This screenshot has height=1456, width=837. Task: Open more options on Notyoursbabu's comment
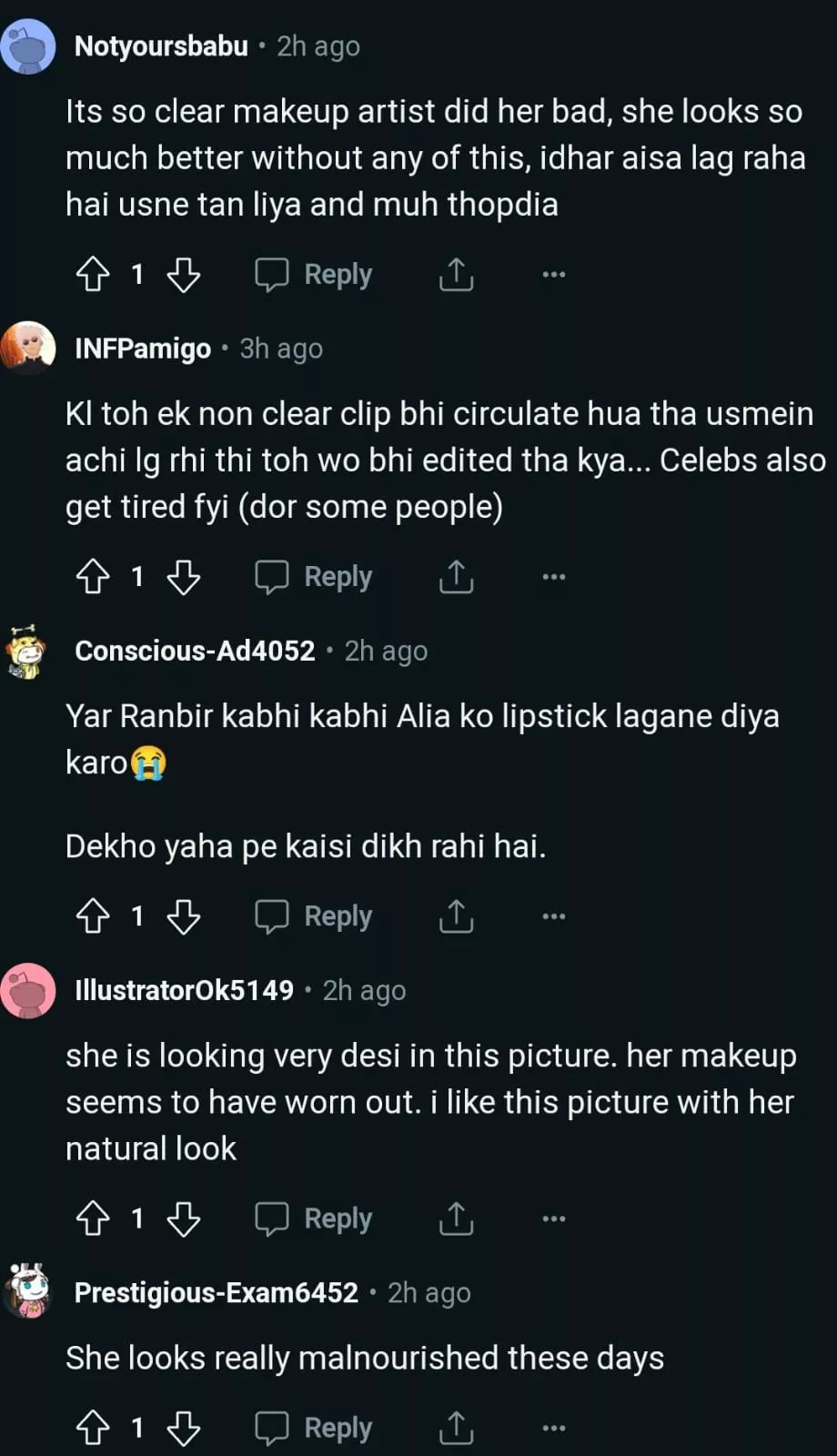coord(553,274)
